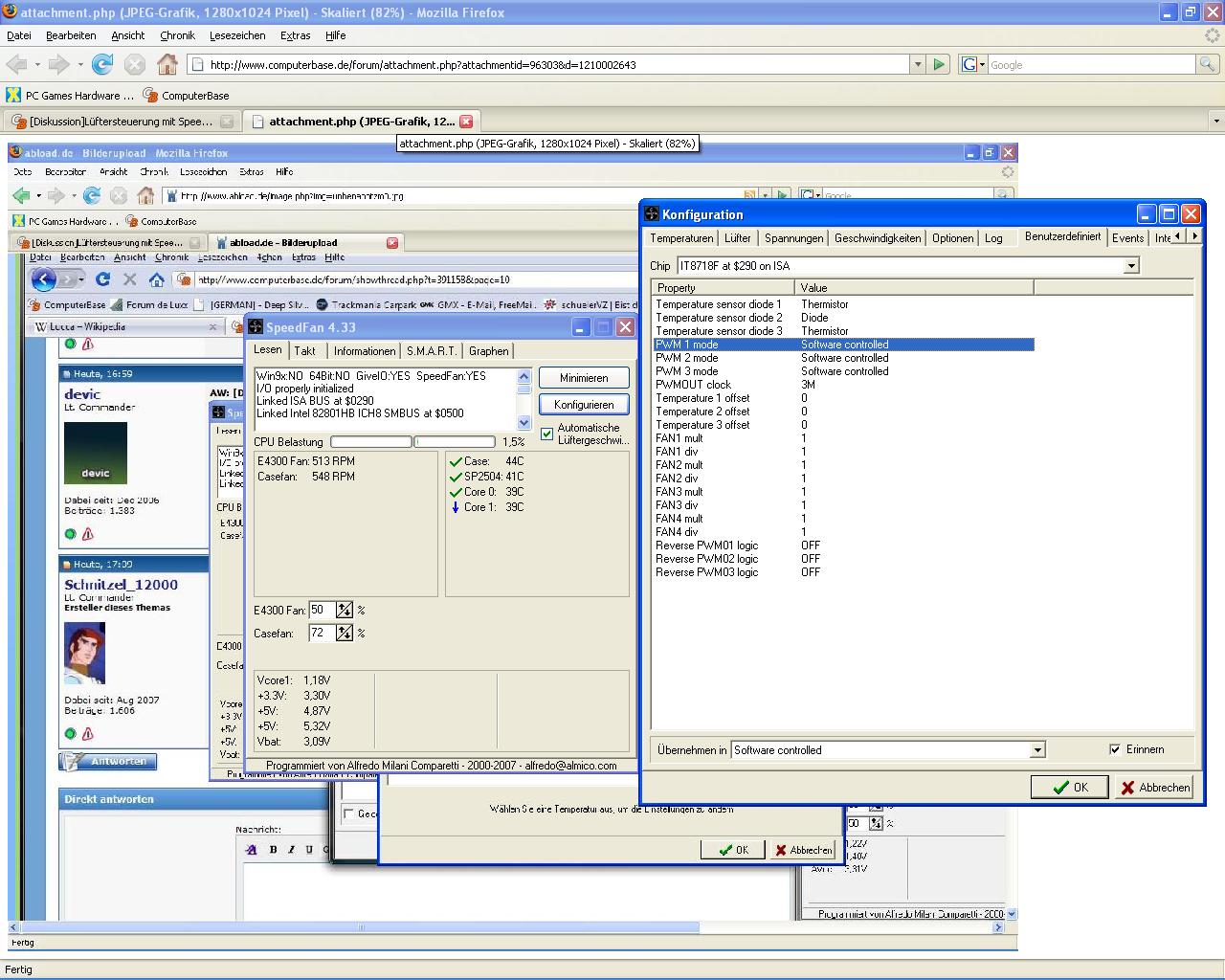Open the ComputerBase bookmark in the bookmarks toolbar

(187, 95)
